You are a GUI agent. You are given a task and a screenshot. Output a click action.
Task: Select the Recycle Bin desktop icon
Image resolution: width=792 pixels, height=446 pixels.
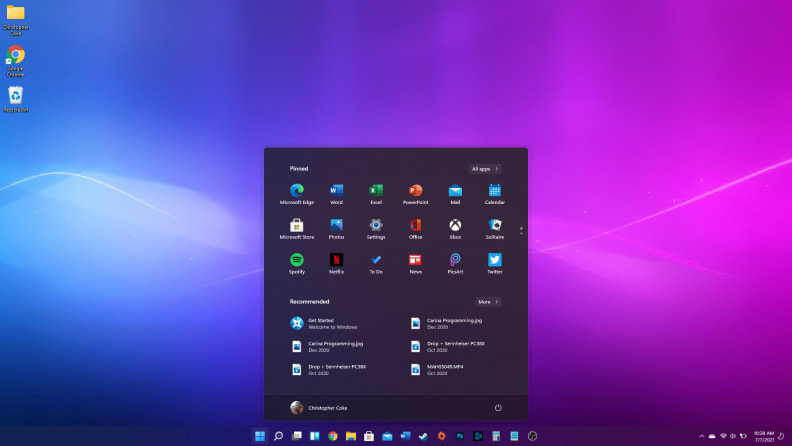pyautogui.click(x=15, y=100)
